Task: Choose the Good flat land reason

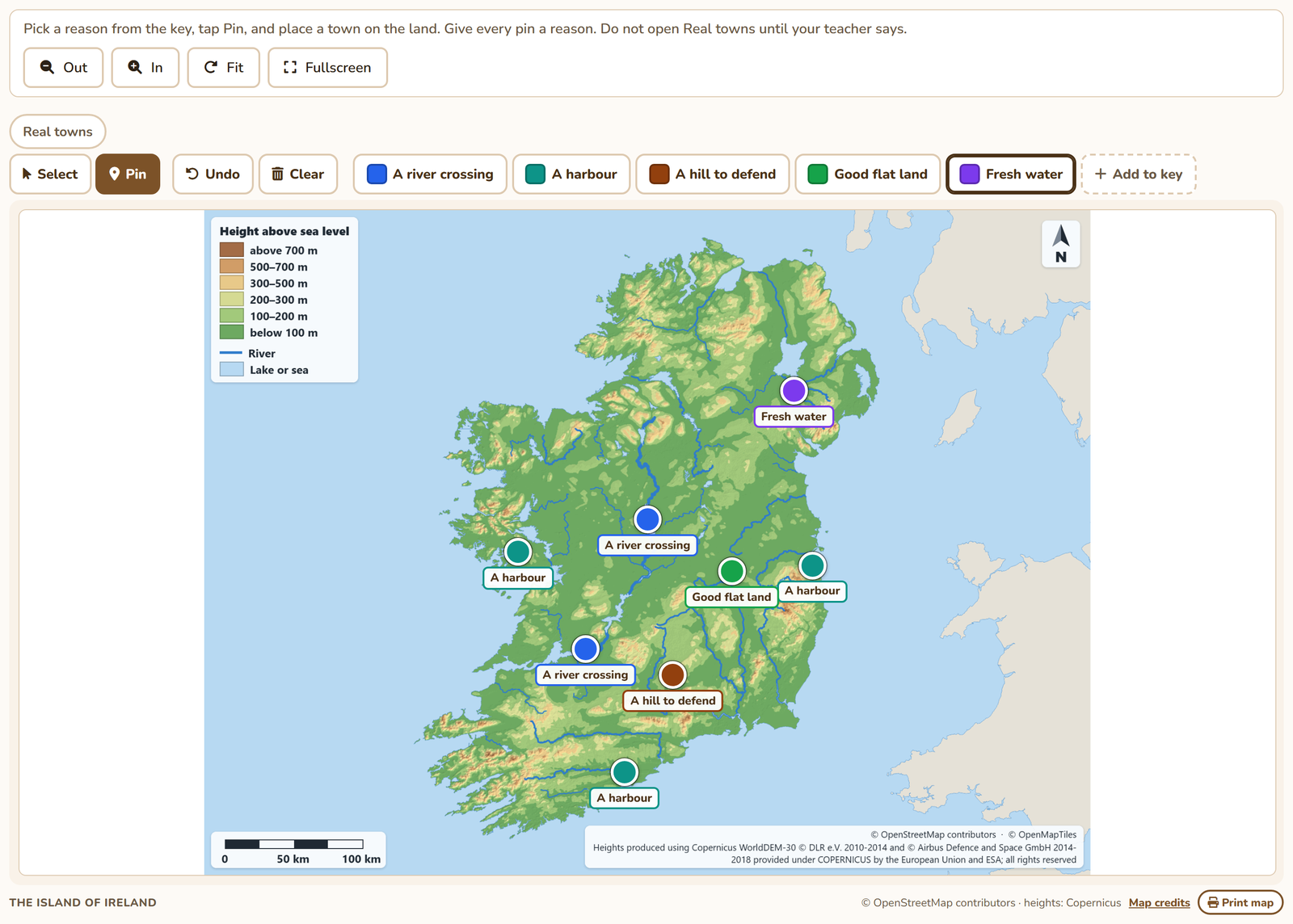Action: [x=868, y=174]
